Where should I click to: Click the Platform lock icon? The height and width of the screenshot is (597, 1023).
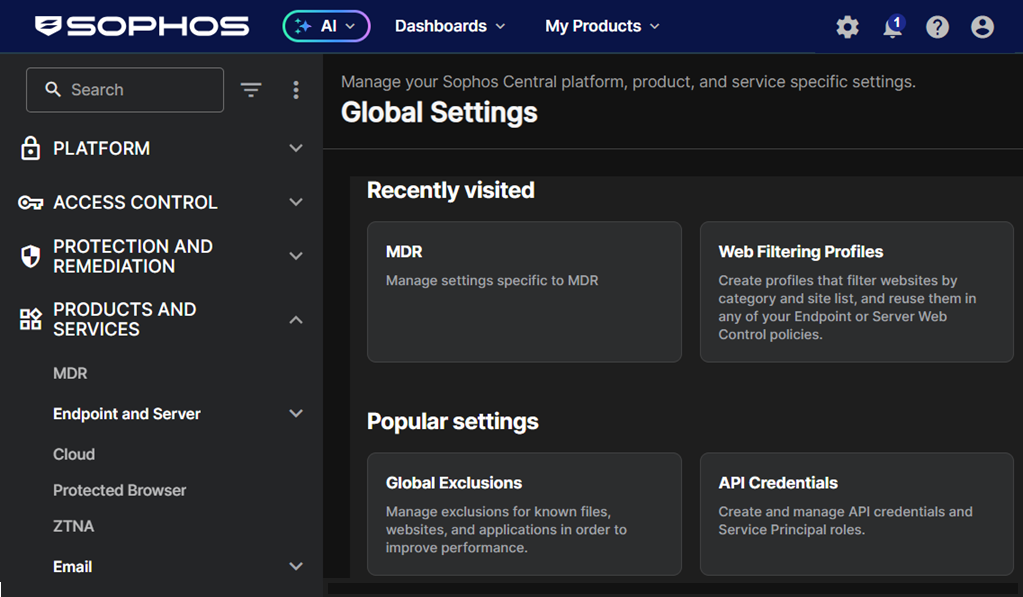30,148
